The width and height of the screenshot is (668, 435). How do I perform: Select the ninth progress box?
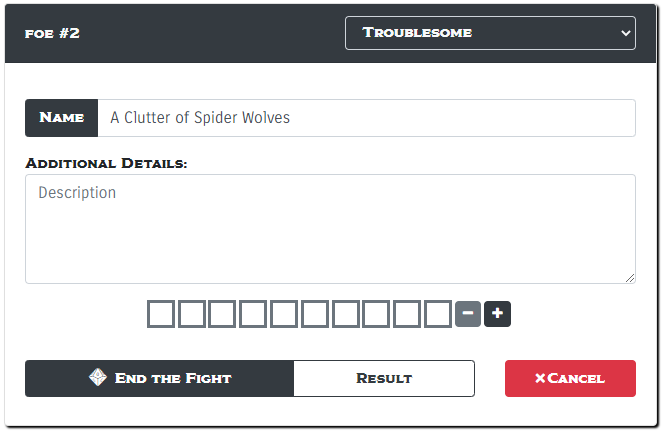click(408, 314)
